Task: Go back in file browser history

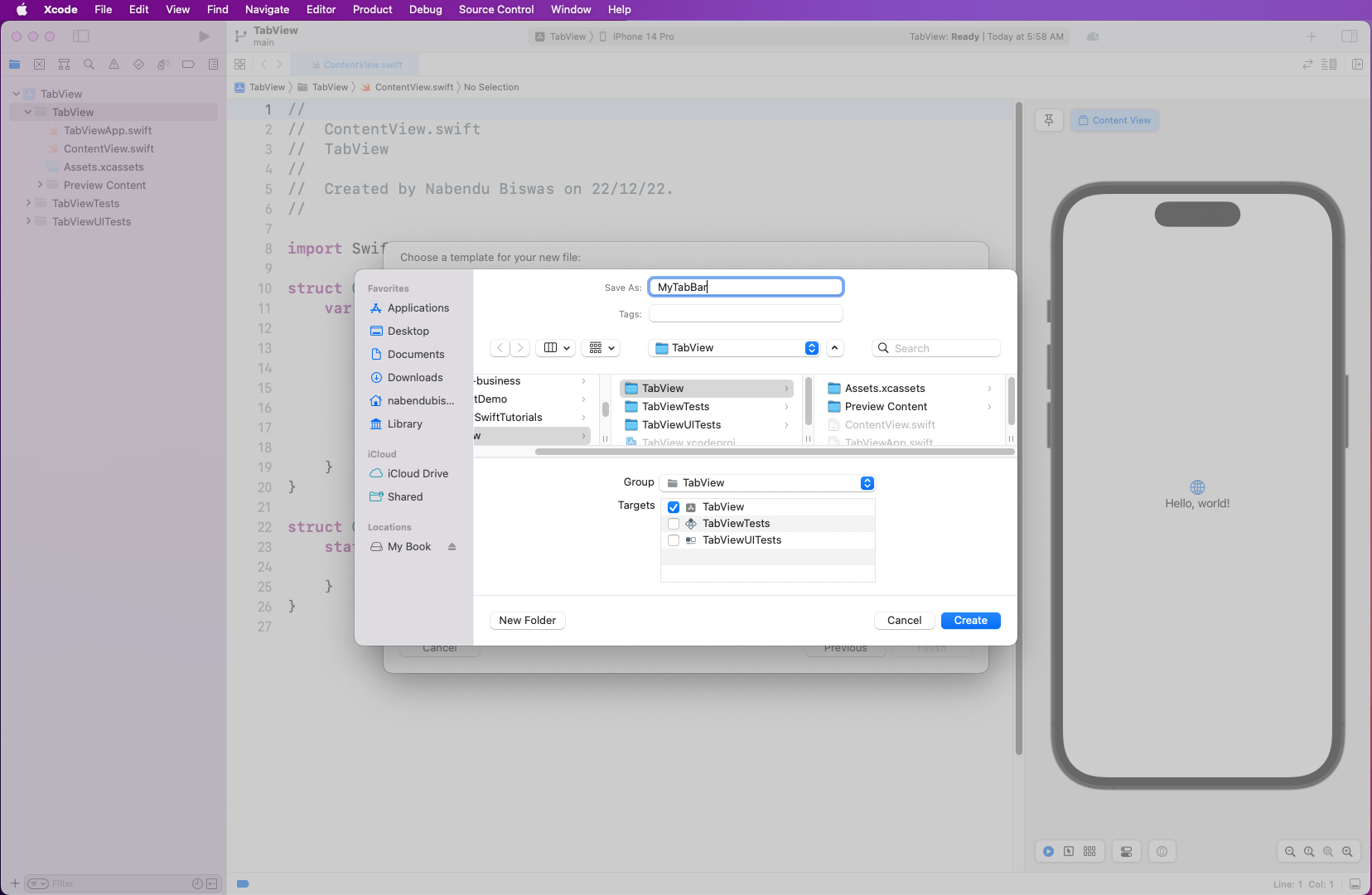Action: point(500,348)
